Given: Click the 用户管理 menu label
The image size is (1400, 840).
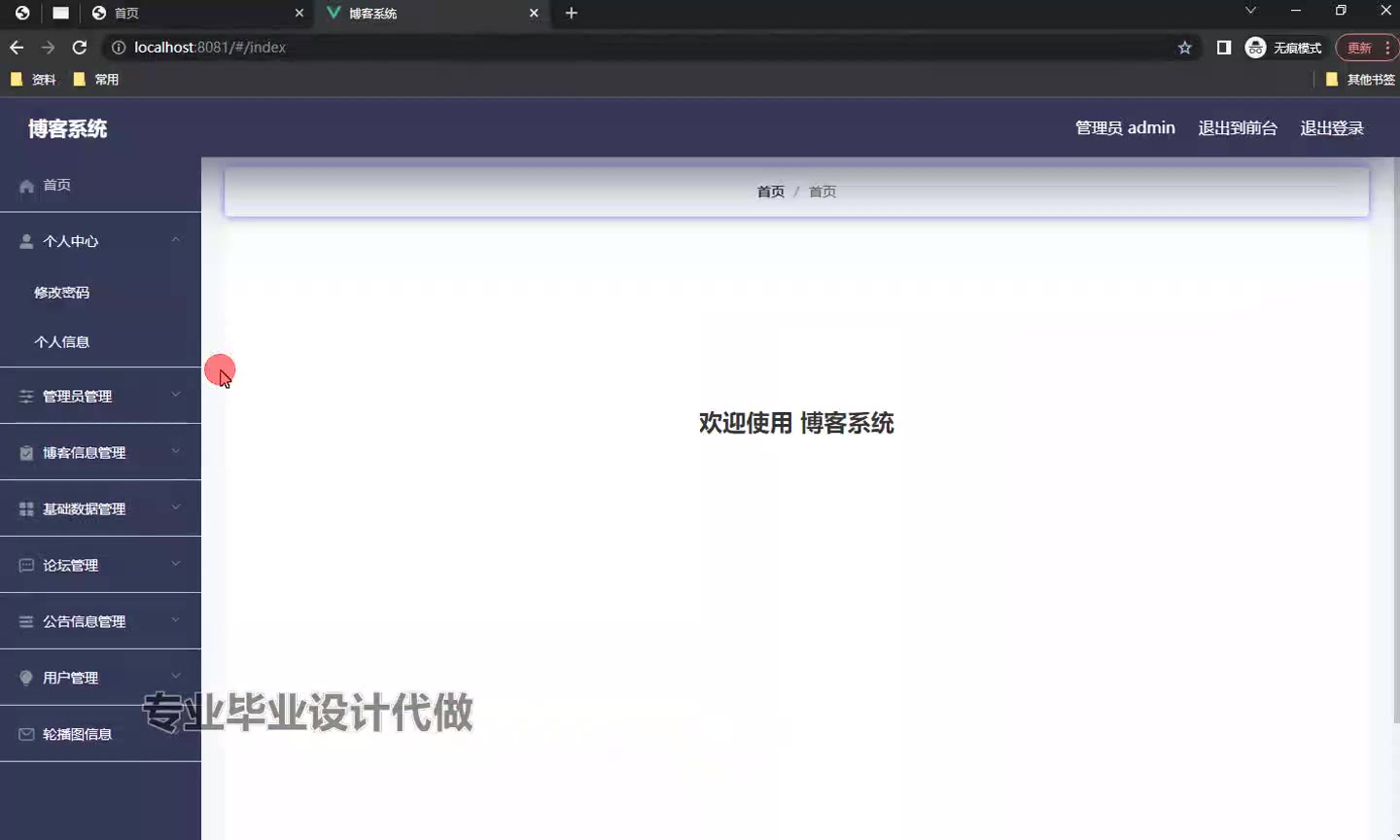Looking at the screenshot, I should point(70,679).
